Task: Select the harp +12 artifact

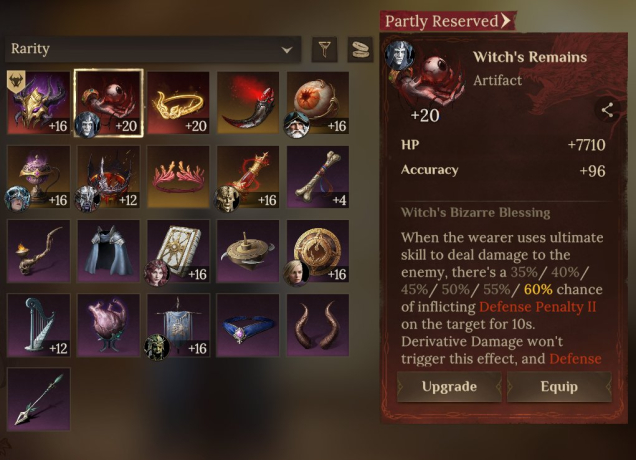Action: [x=39, y=325]
